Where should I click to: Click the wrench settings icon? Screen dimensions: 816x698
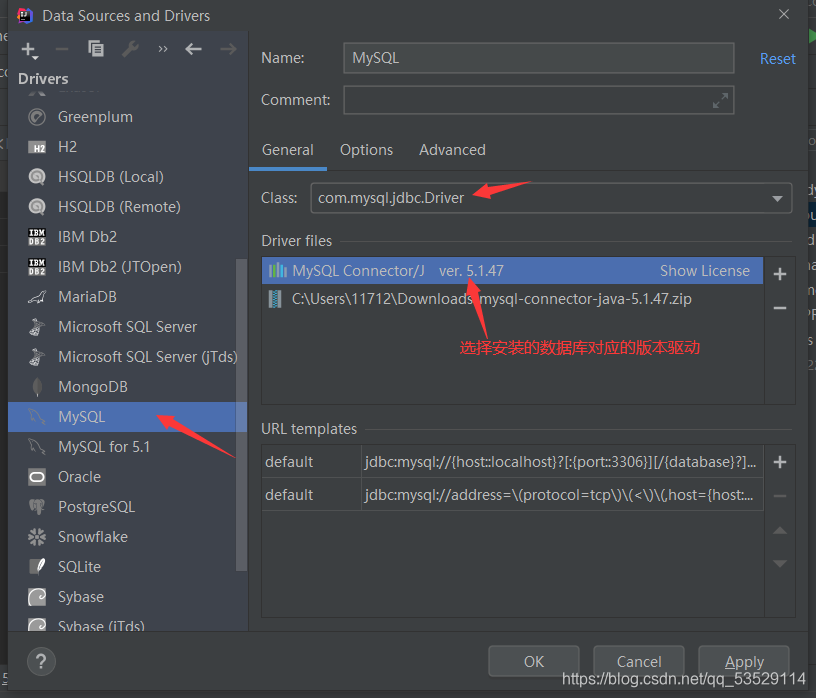[x=130, y=49]
